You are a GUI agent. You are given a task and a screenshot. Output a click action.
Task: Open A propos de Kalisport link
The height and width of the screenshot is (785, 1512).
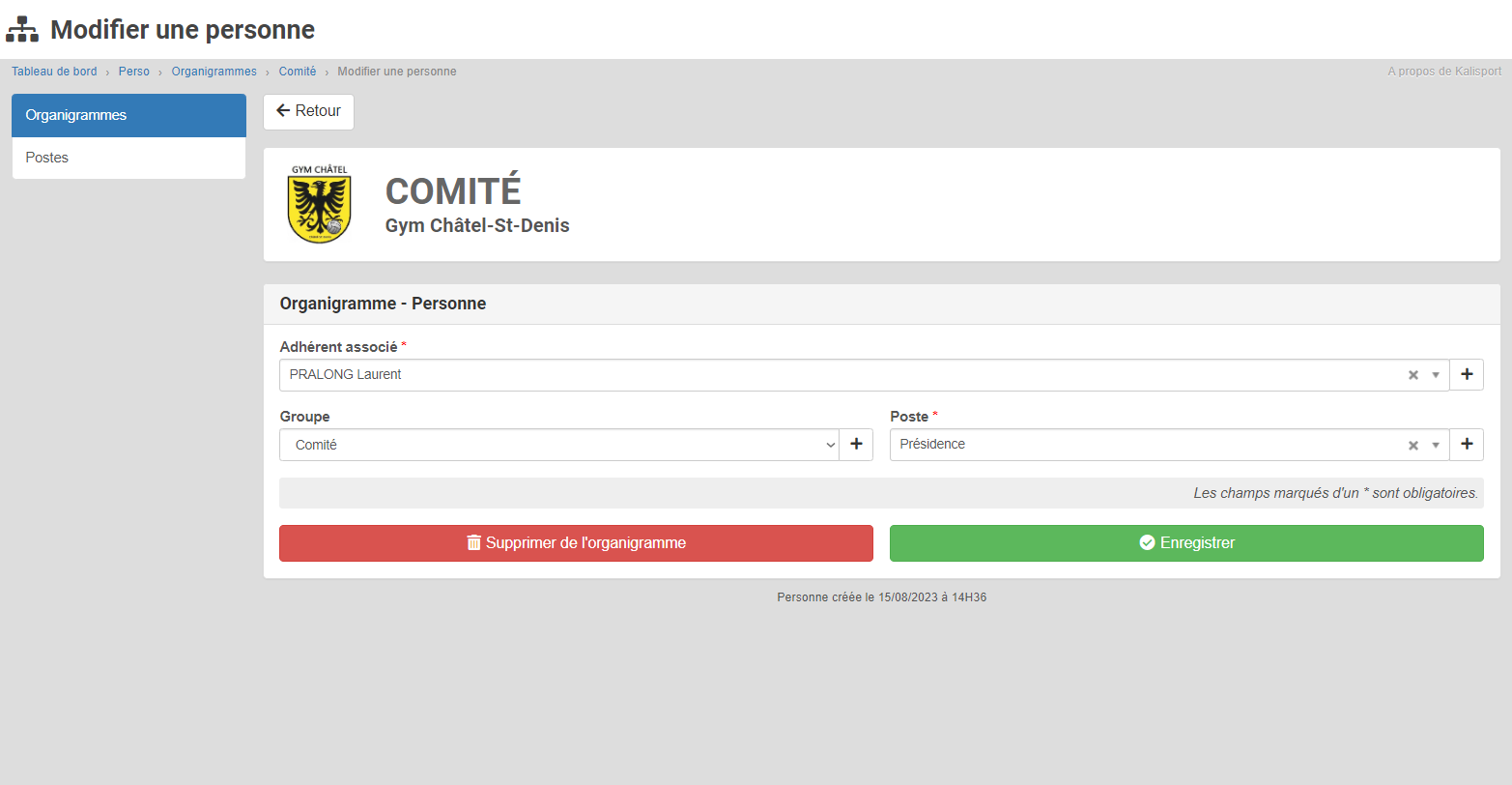coord(1445,72)
